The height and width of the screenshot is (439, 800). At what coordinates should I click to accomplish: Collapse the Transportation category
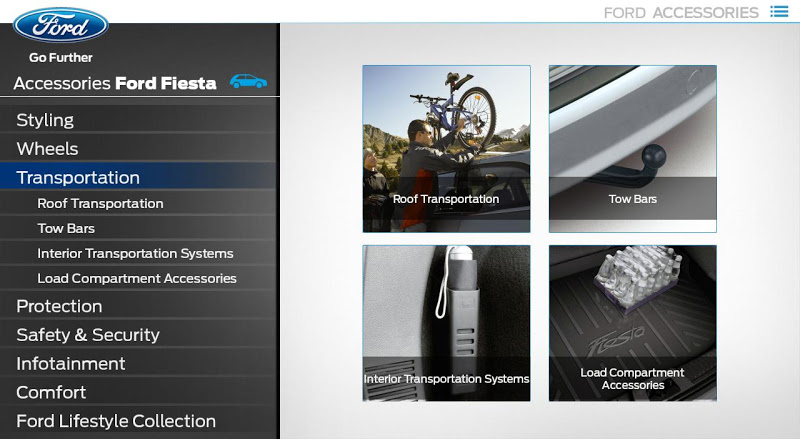pos(139,177)
